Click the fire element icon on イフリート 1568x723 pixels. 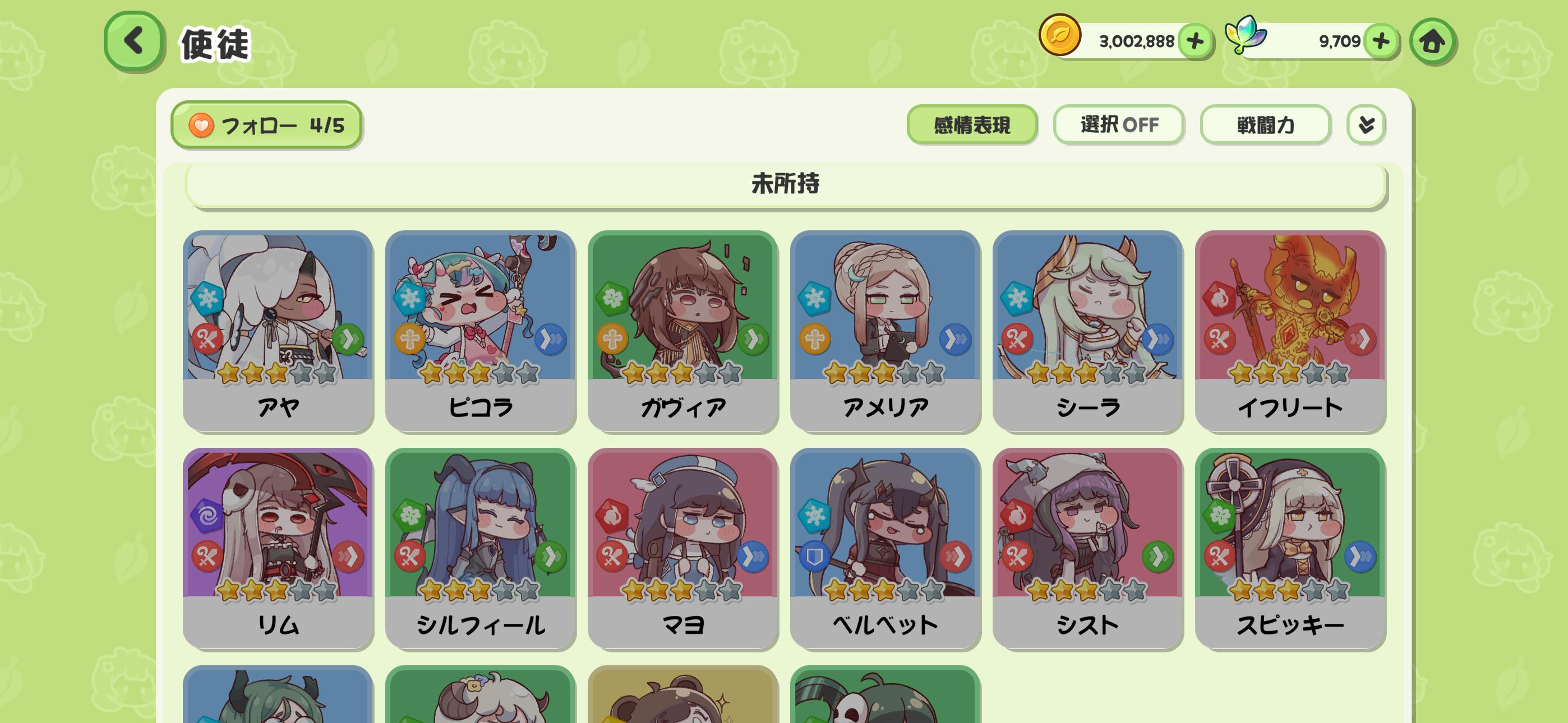1219,298
